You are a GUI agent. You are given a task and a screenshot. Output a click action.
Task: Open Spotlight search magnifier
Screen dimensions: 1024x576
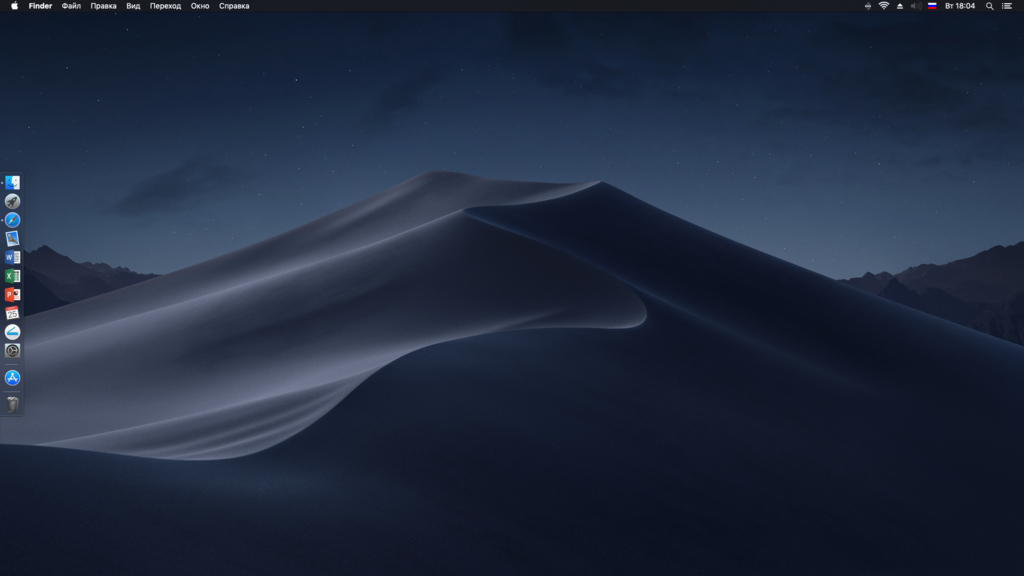(x=989, y=6)
